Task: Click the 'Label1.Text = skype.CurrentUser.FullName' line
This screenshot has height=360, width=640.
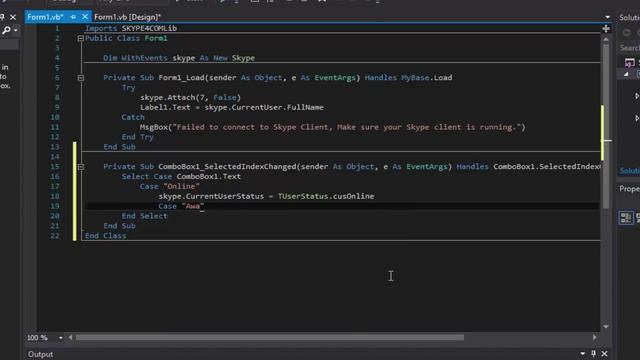Action: point(232,107)
